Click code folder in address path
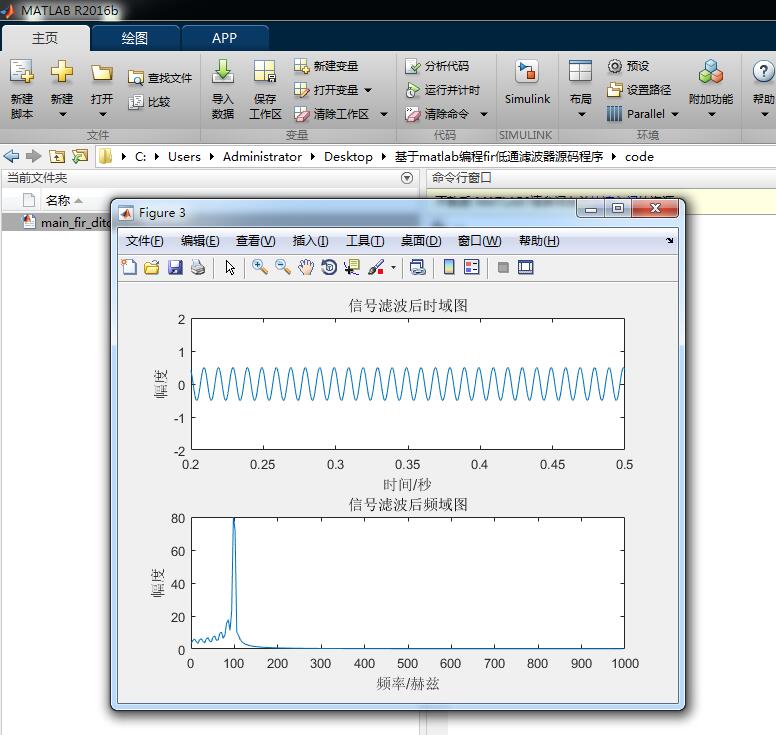The image size is (776, 735). tap(639, 156)
